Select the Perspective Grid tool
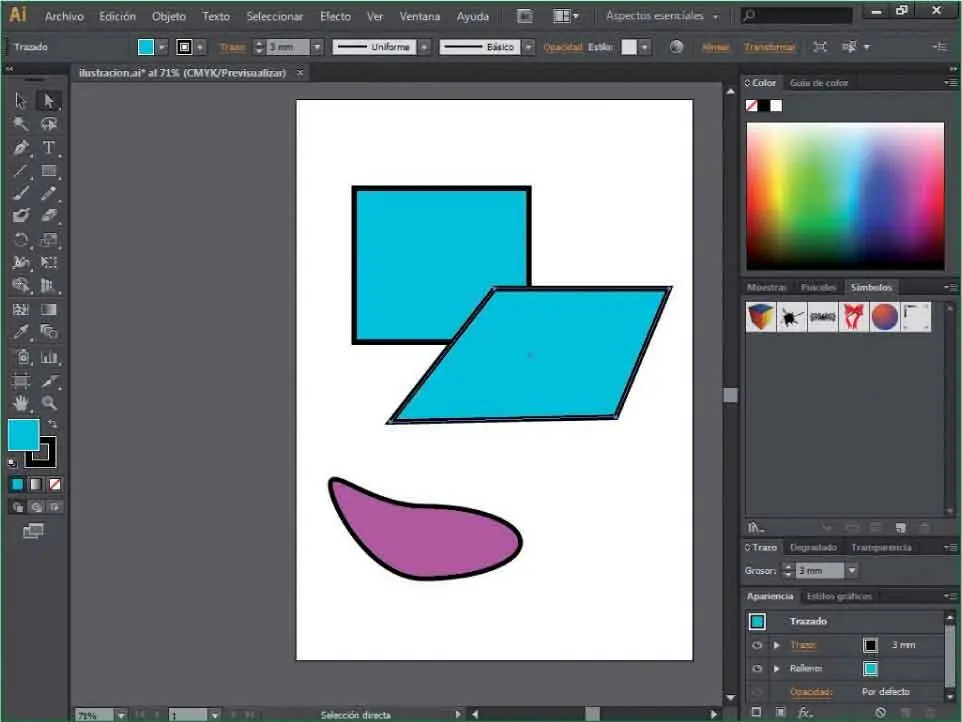This screenshot has height=722, width=962. 48,285
